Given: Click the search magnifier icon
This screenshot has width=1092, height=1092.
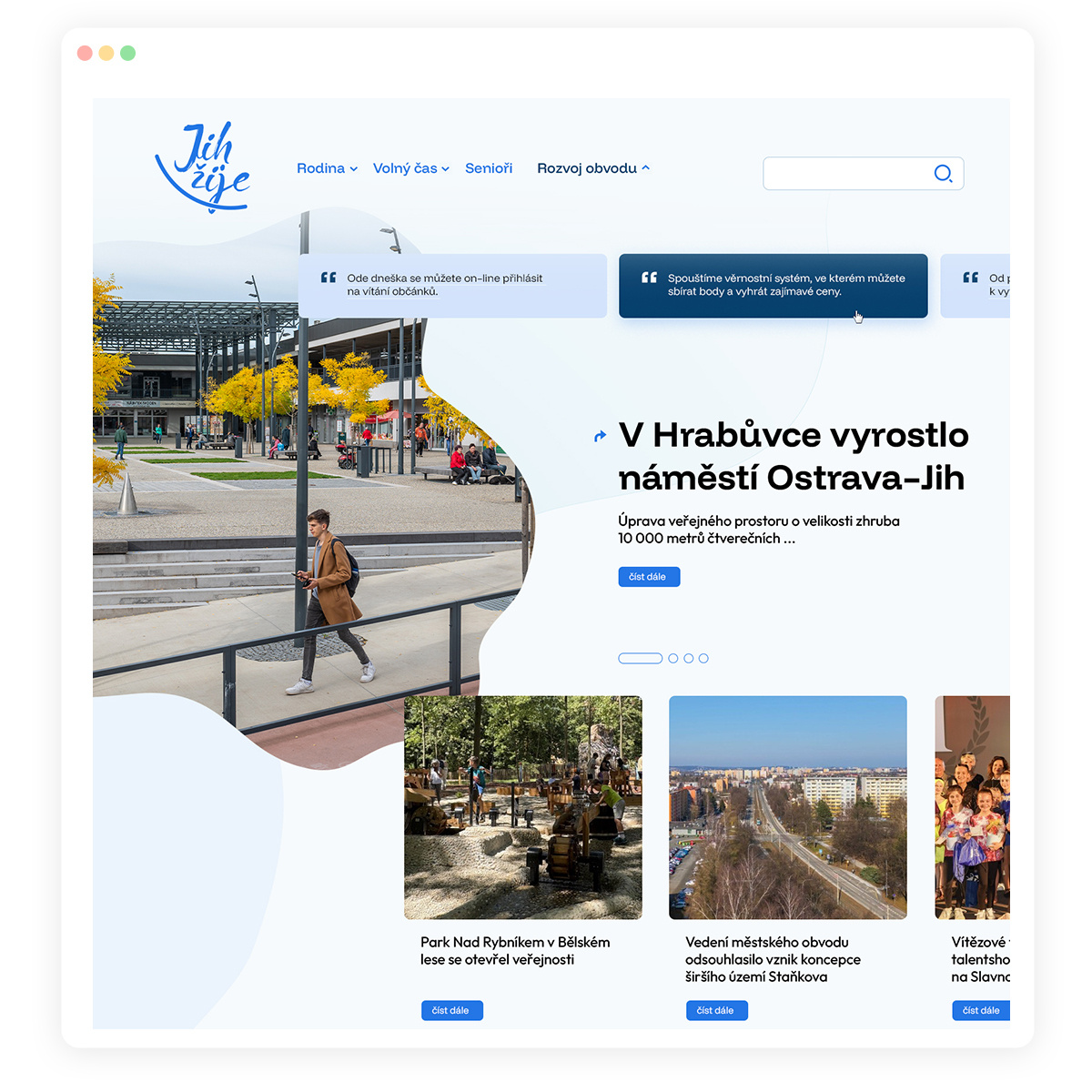Looking at the screenshot, I should click(x=944, y=173).
